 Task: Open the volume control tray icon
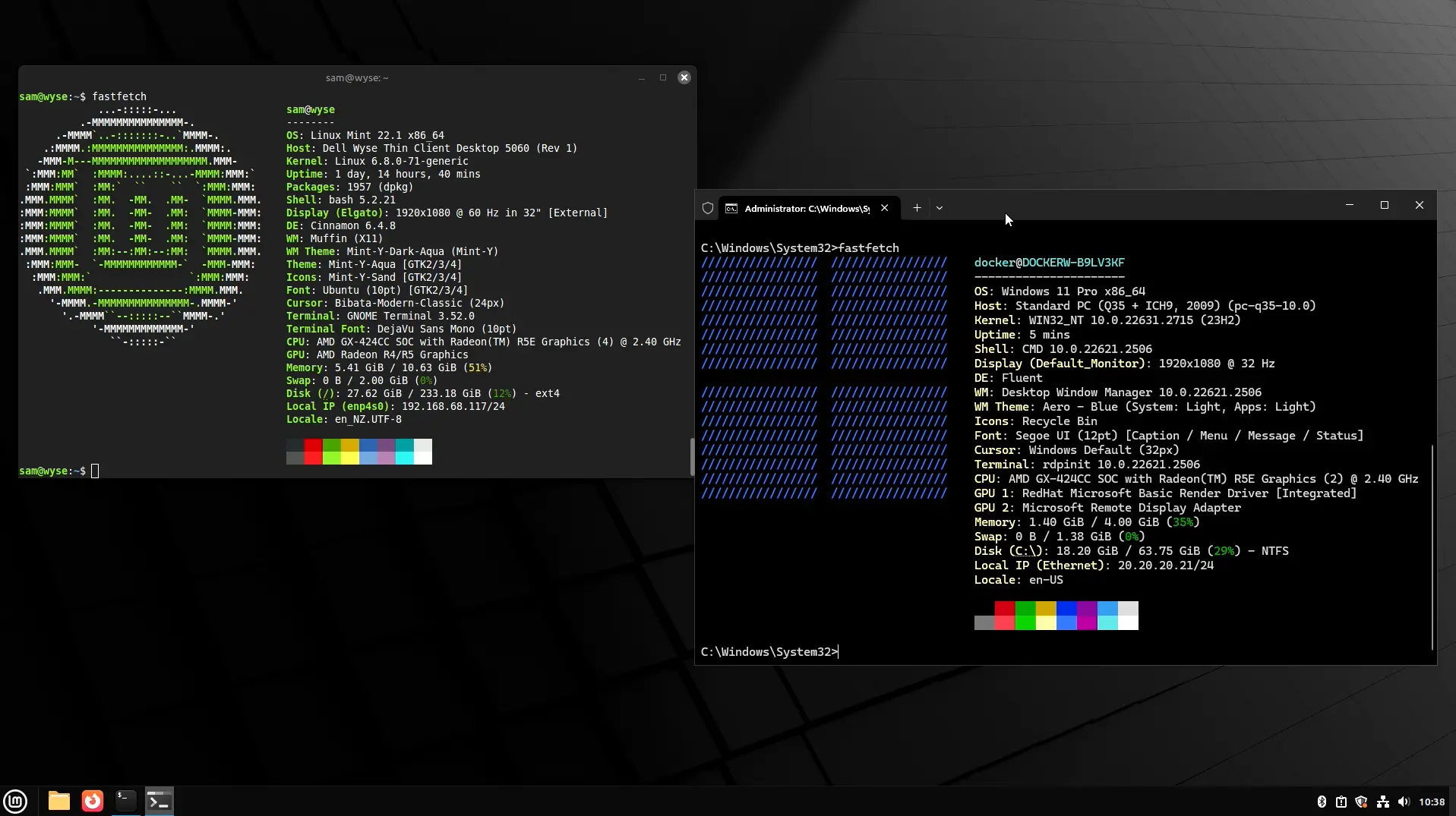1403,802
